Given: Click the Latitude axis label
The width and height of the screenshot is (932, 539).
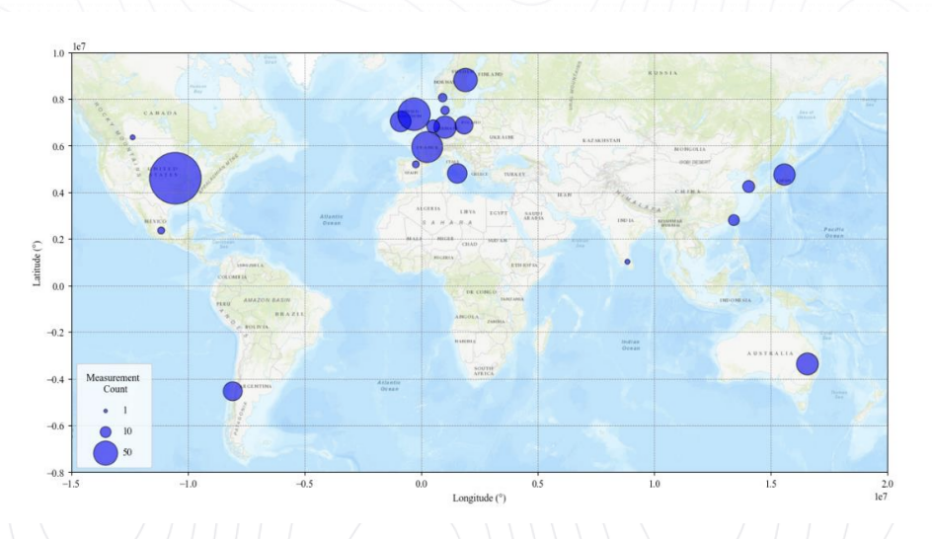Looking at the screenshot, I should (x=36, y=262).
